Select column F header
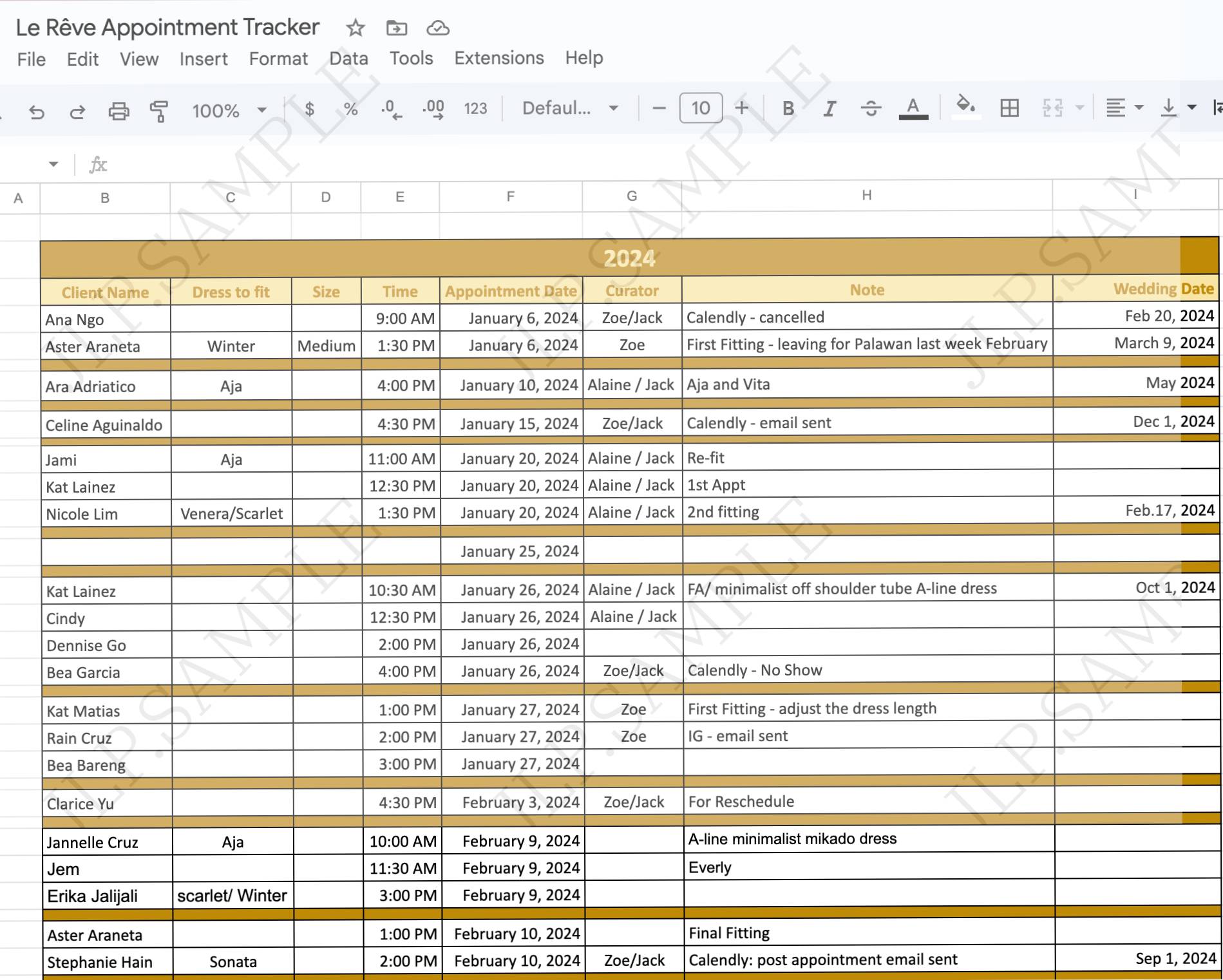 point(511,196)
